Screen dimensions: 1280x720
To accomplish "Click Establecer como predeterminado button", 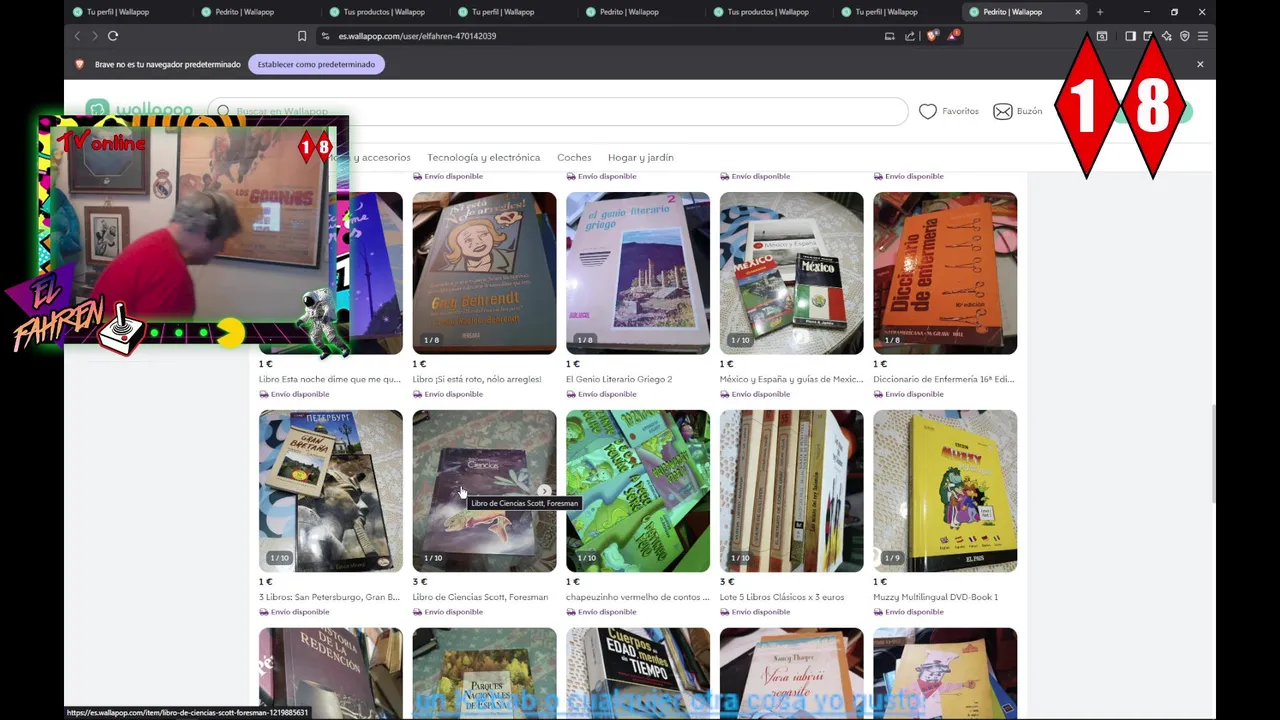I will [316, 64].
